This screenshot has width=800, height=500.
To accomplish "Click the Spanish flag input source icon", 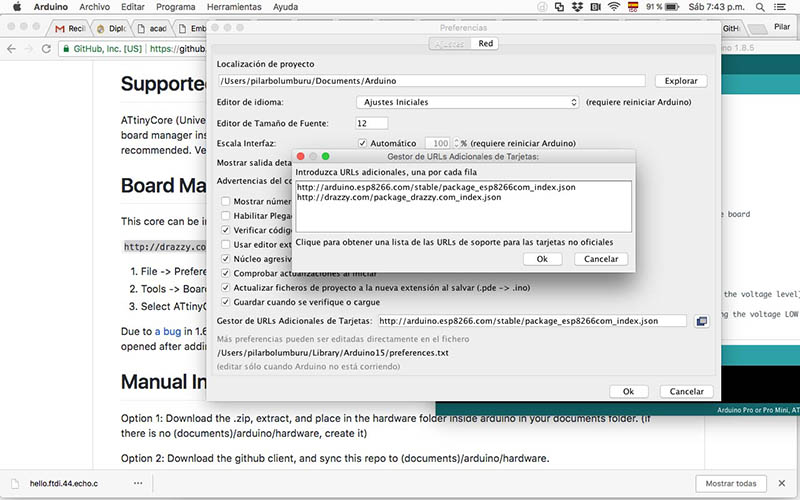I will click(x=633, y=7).
